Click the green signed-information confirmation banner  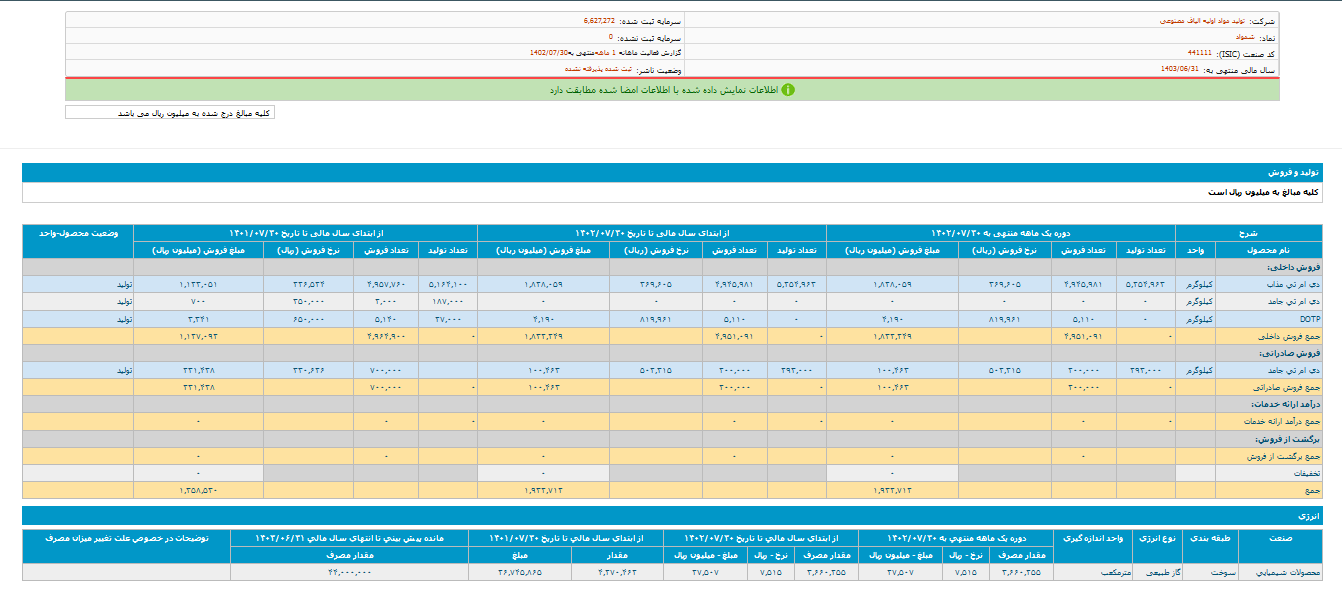pyautogui.click(x=670, y=90)
